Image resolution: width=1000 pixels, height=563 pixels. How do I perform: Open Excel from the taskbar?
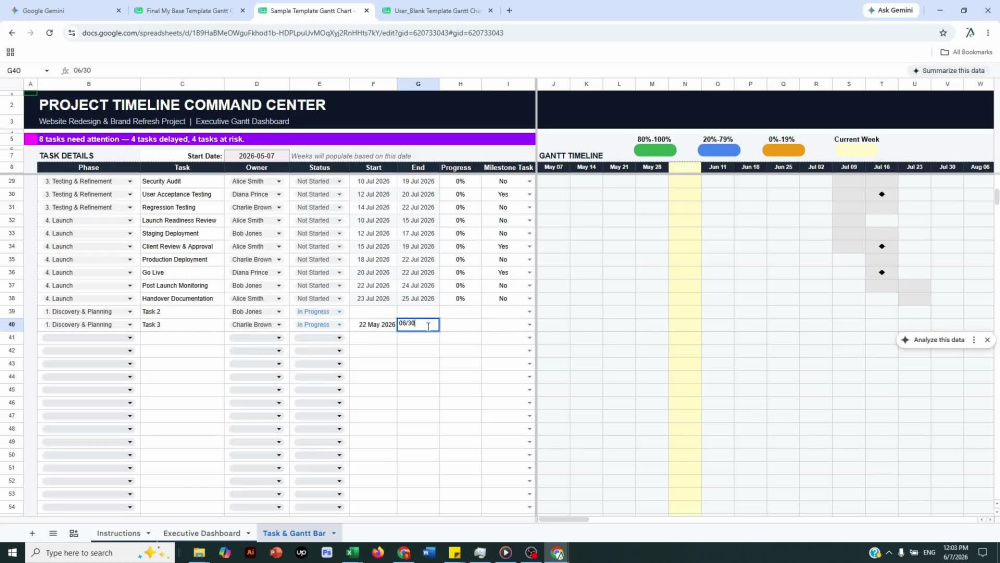click(x=353, y=552)
